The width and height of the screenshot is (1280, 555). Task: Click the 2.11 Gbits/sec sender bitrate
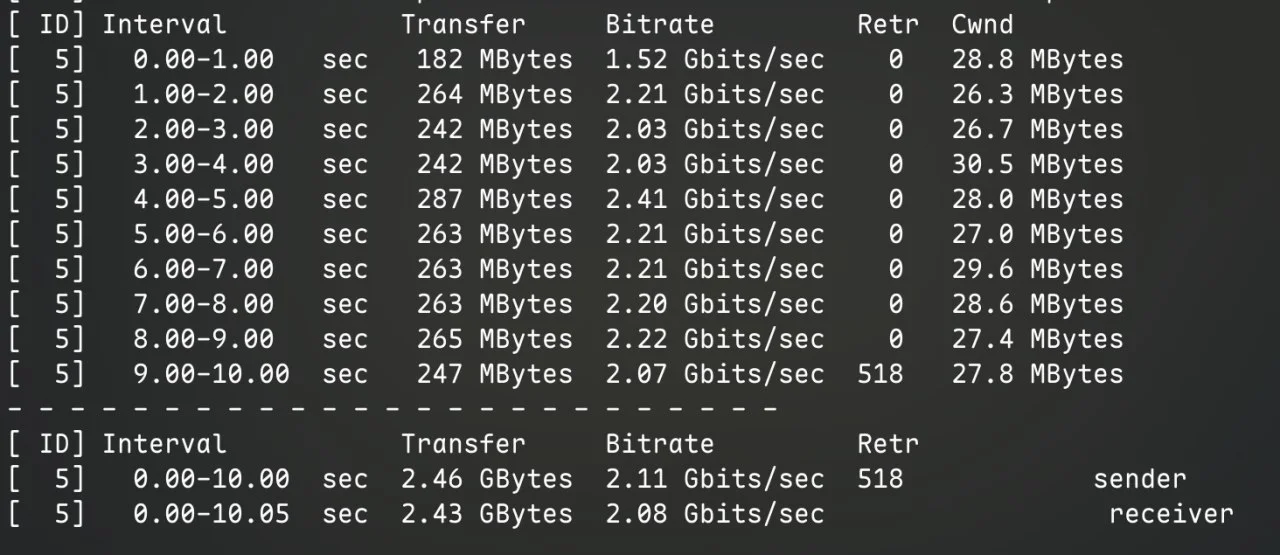click(714, 479)
